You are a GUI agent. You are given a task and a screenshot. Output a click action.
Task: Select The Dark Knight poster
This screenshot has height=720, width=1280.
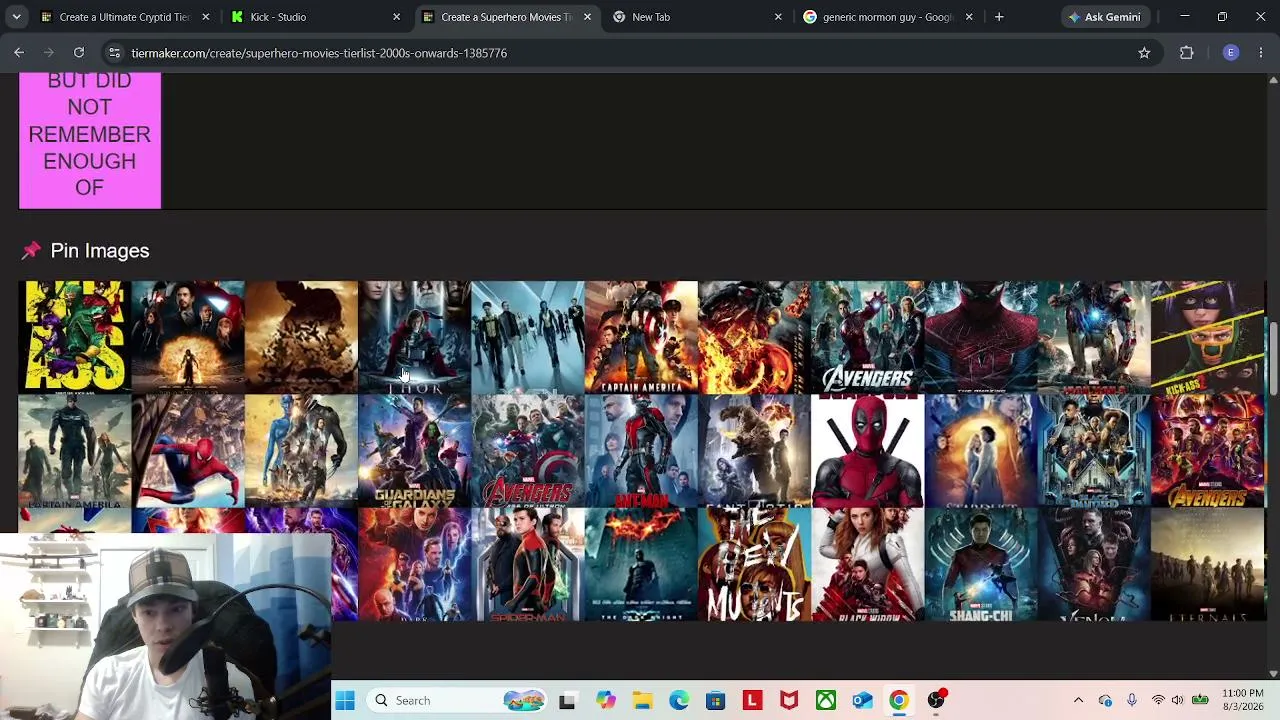coord(641,564)
